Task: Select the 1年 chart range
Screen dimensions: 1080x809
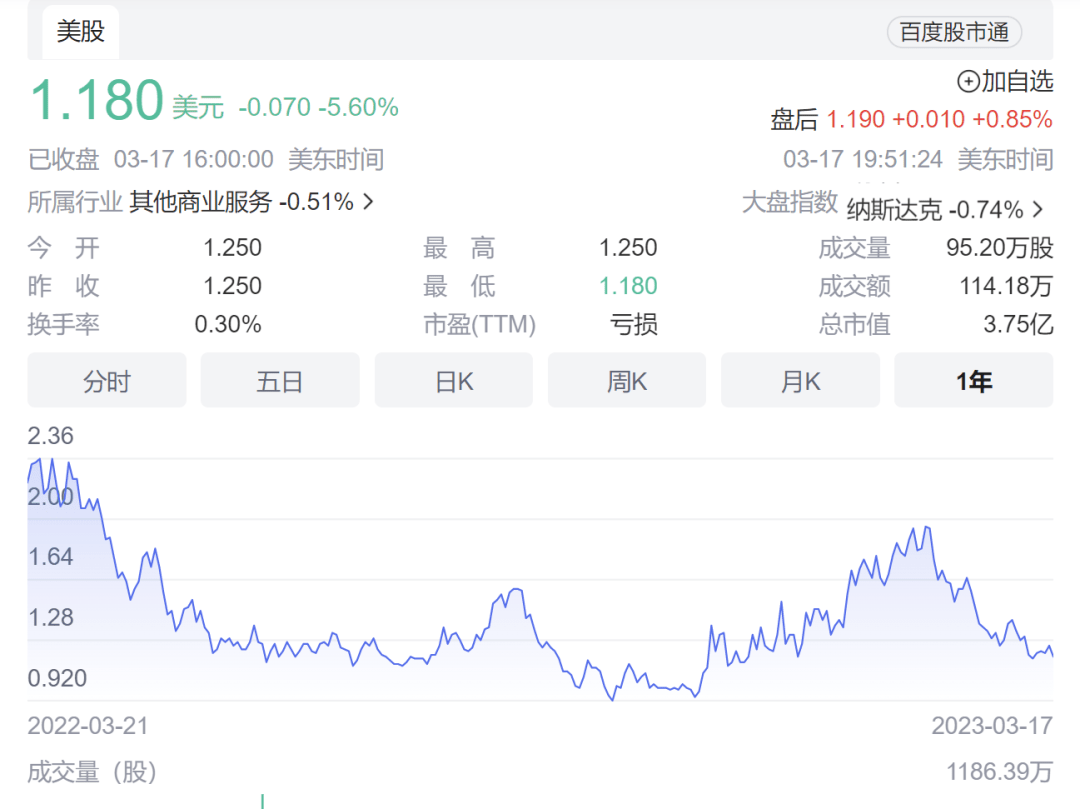Action: click(973, 381)
